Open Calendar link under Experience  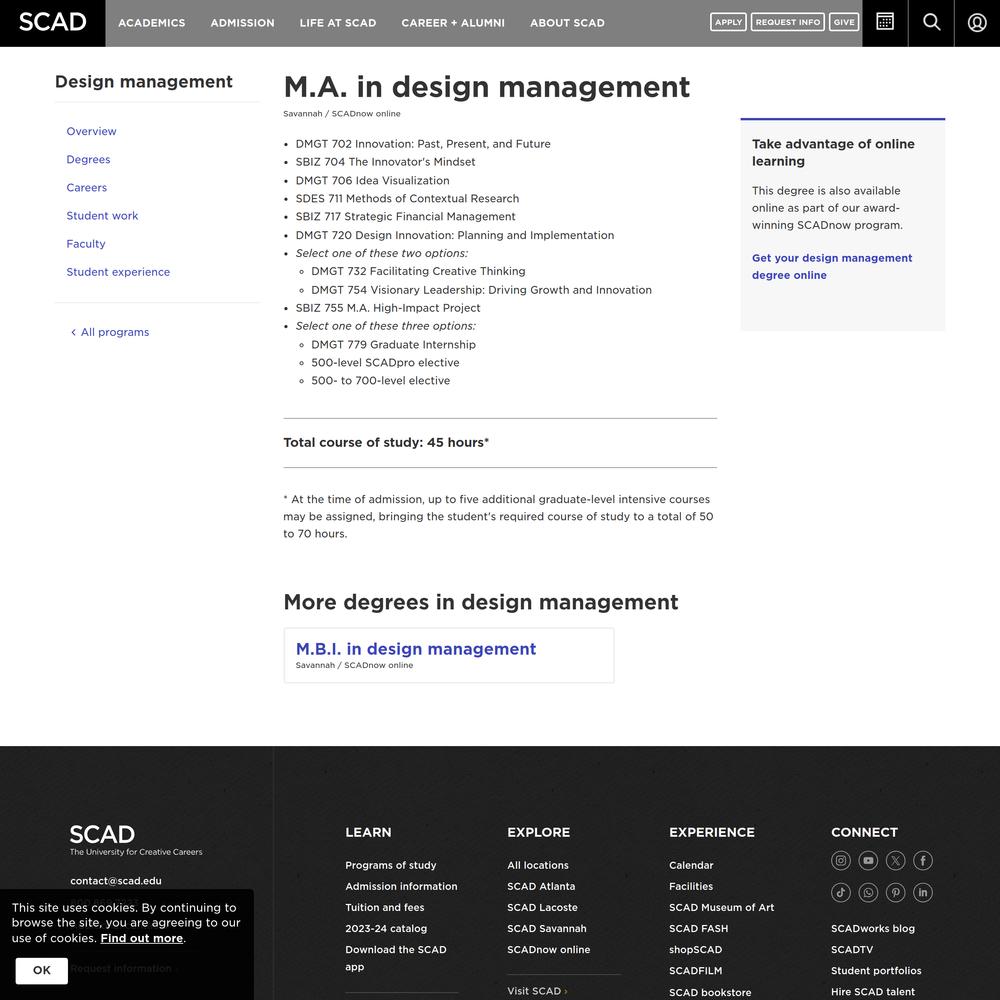pos(691,865)
